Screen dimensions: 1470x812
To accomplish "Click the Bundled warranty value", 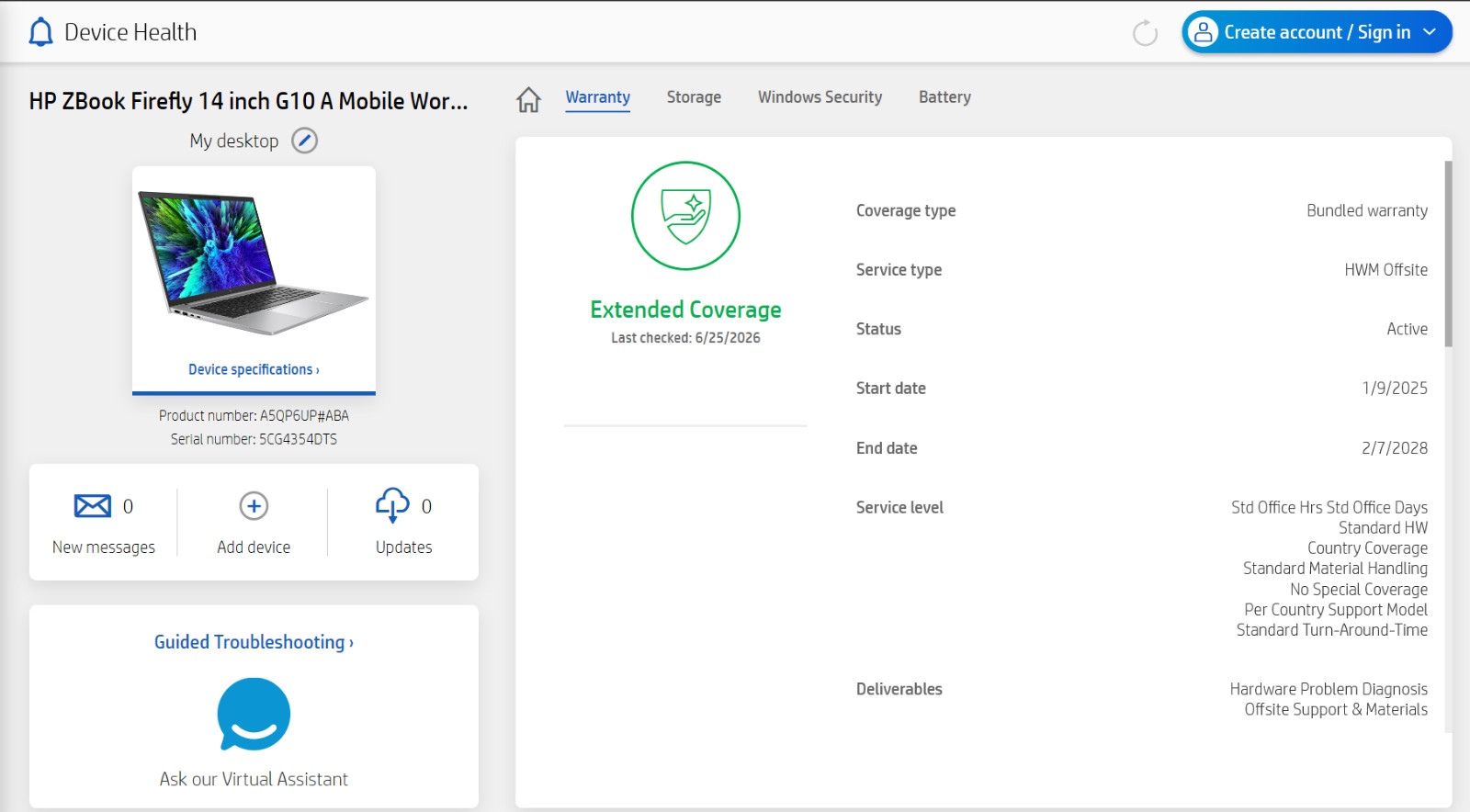I will (1367, 210).
